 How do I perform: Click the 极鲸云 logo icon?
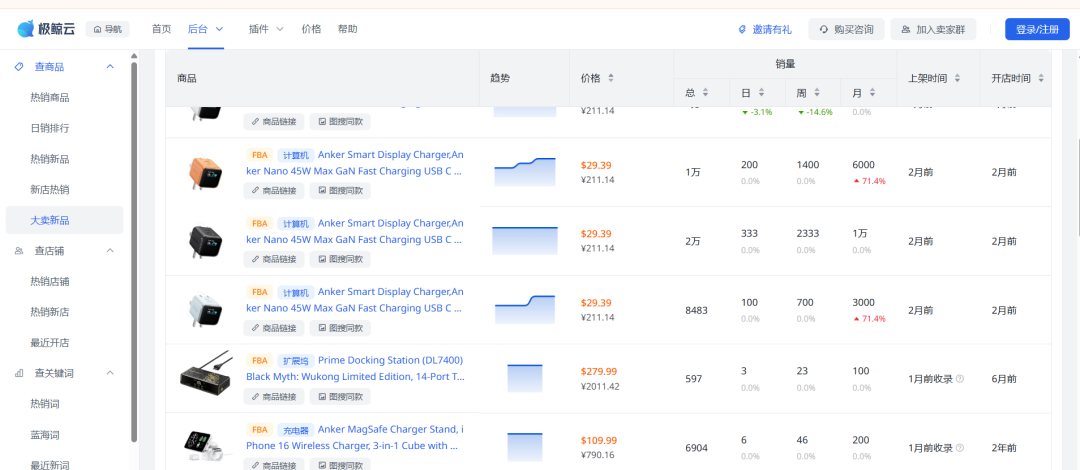[x=25, y=29]
